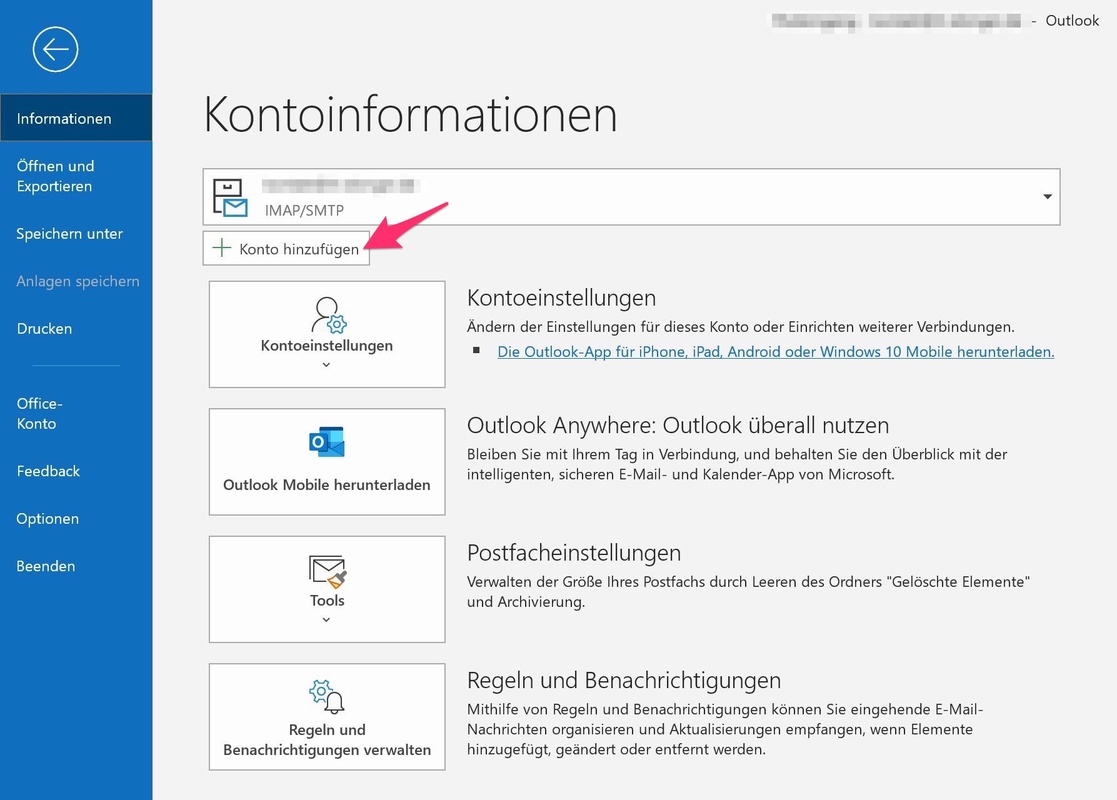Viewport: 1117px width, 800px height.
Task: Click the Kontoeinstellungen section heading
Action: pos(561,298)
